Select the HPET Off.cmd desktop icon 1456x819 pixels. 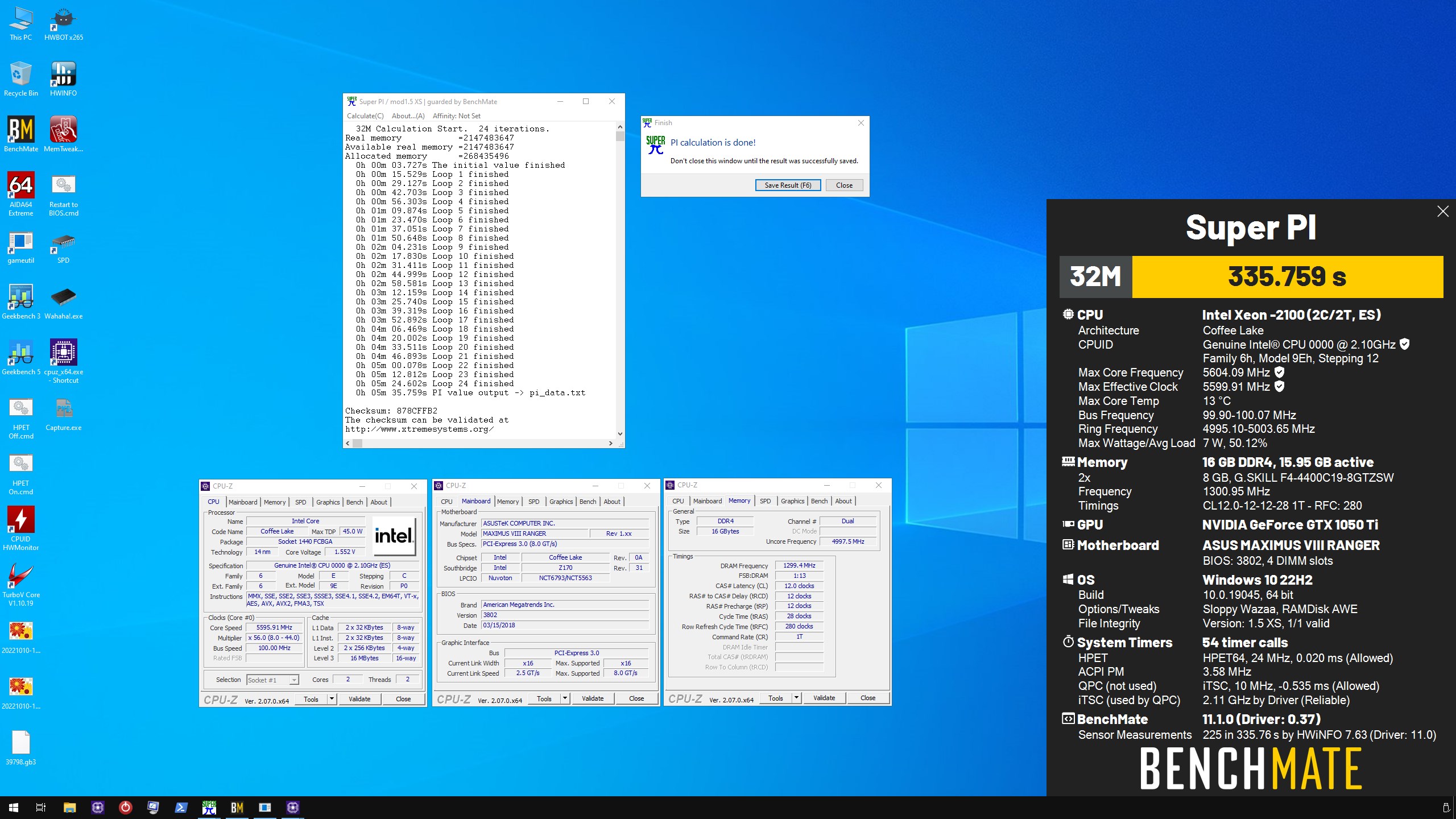[20, 417]
